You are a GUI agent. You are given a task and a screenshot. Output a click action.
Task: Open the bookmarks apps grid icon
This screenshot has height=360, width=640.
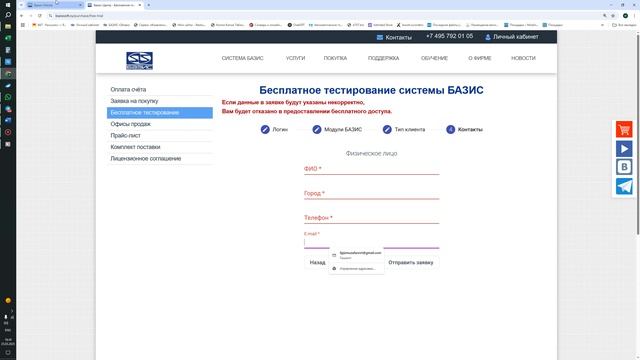click(x=23, y=25)
